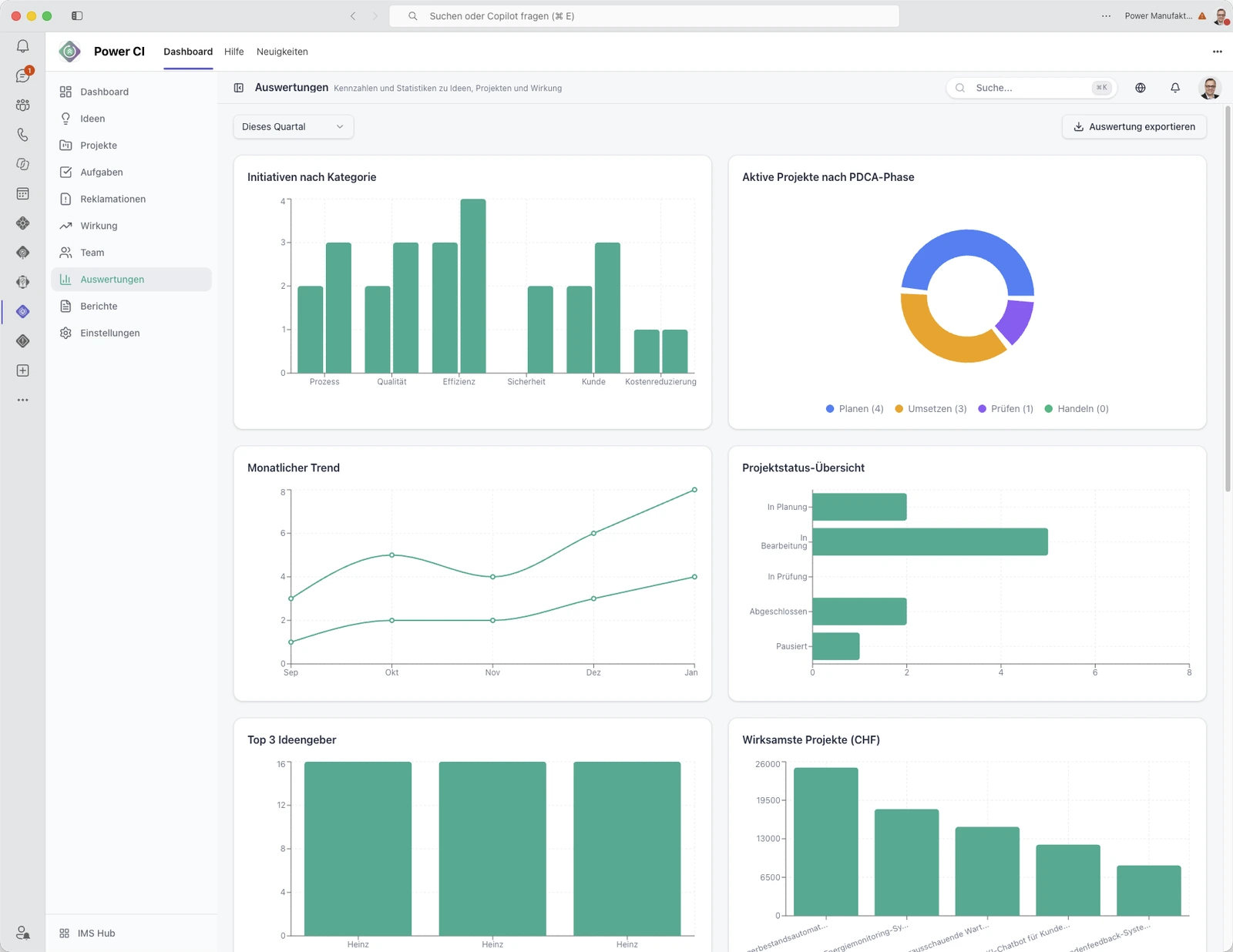Switch to Hilfe tab

point(234,52)
